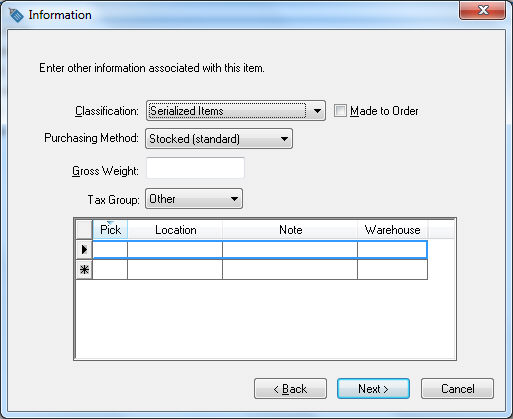
Task: Select the first row Warehouse cell
Action: (392, 249)
